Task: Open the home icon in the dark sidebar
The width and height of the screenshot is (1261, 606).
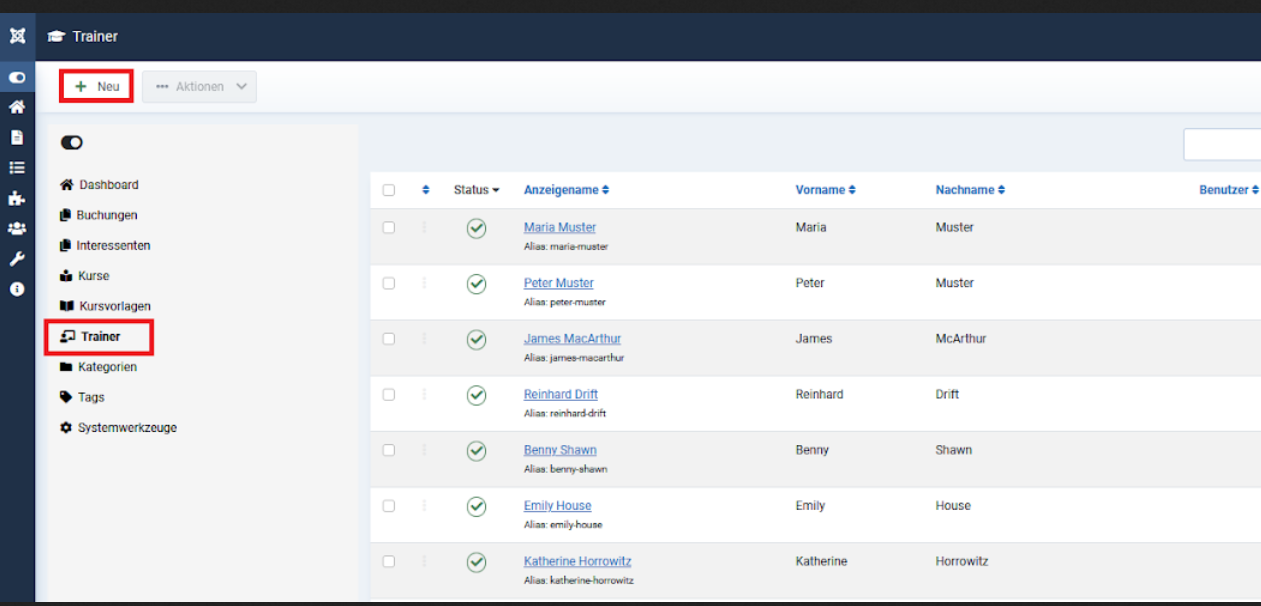Action: 17,107
